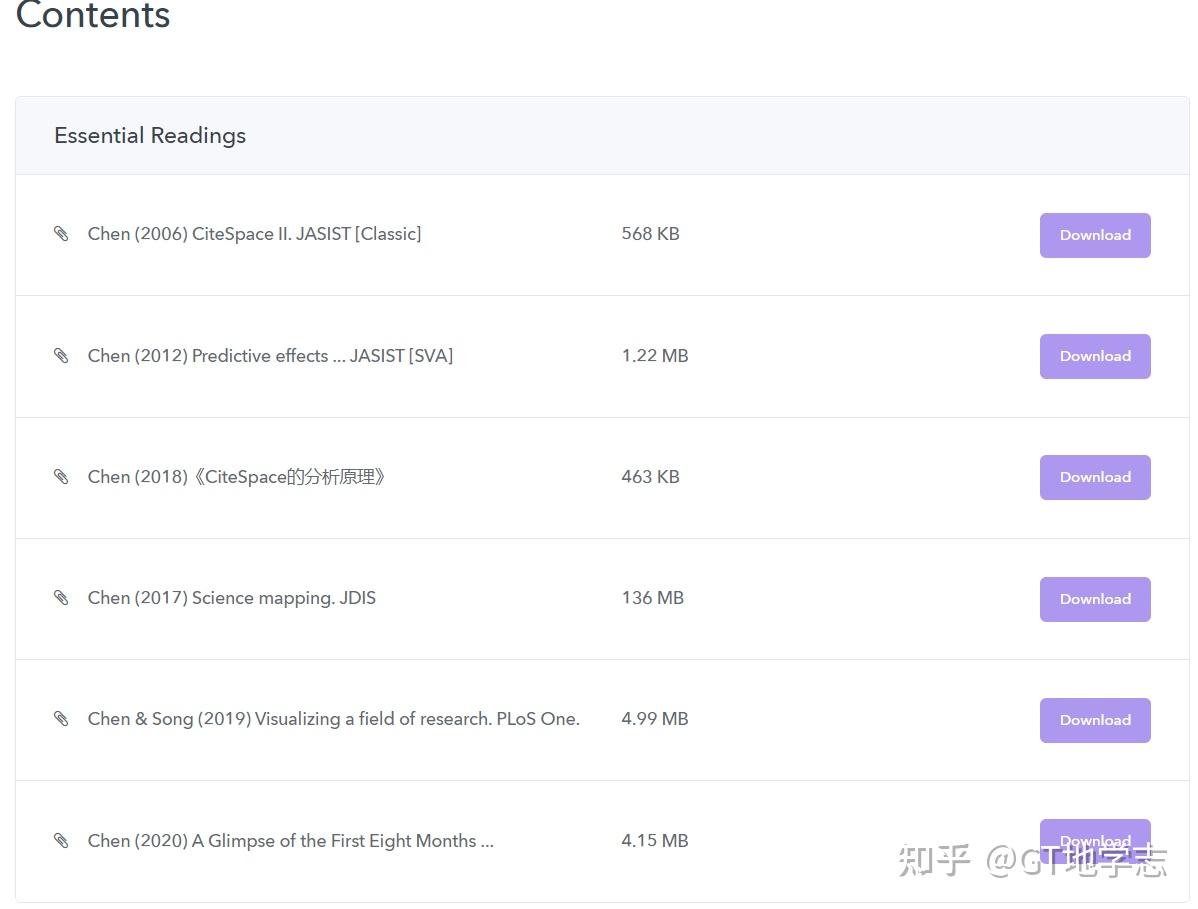Open Chen & Song (2019) Visualizing a field title

coord(333,719)
